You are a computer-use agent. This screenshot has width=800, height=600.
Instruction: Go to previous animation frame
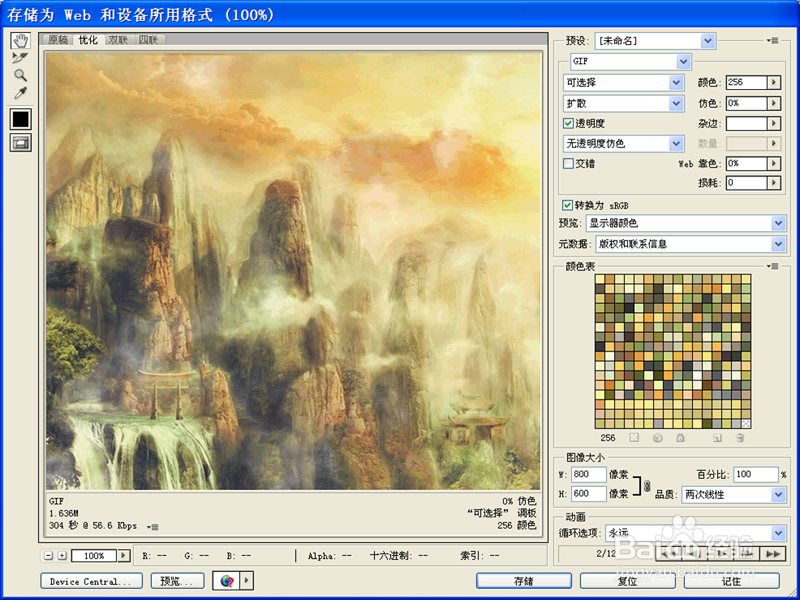[x=695, y=554]
